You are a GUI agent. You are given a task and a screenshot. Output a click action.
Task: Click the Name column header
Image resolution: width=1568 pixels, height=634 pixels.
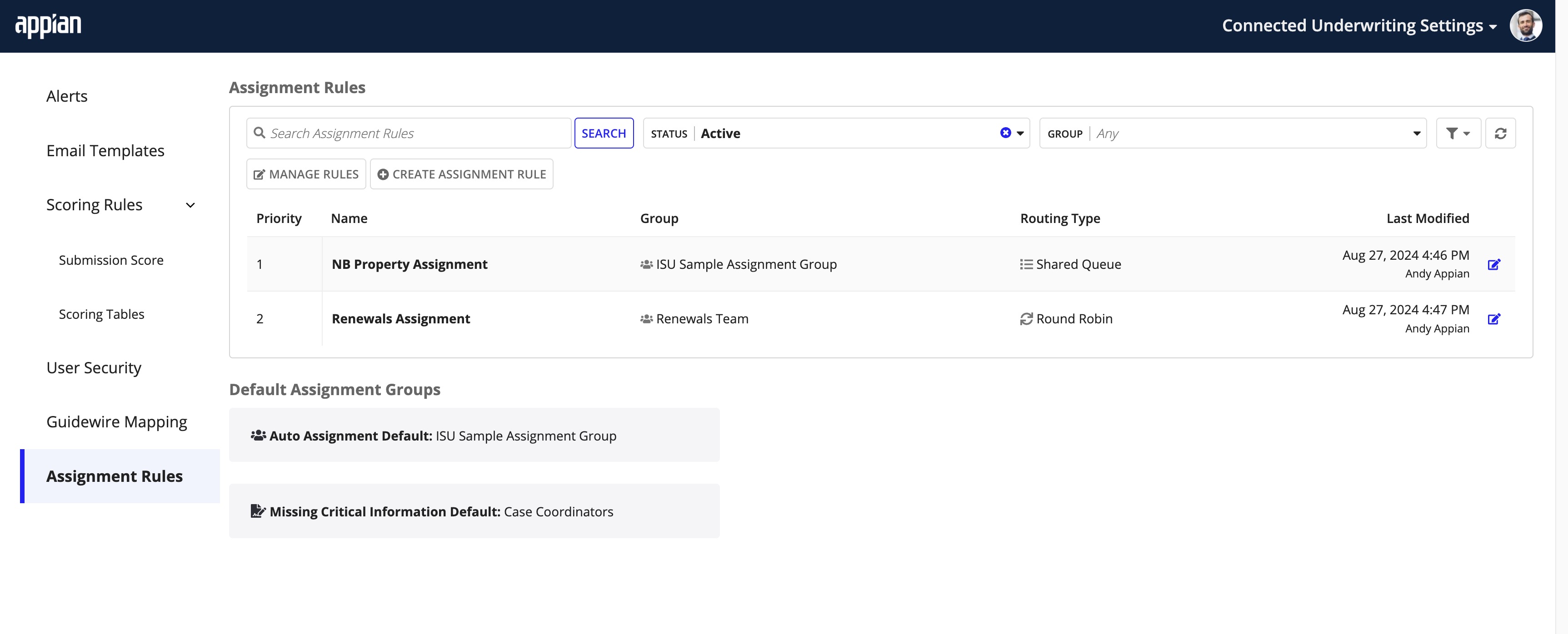[350, 218]
